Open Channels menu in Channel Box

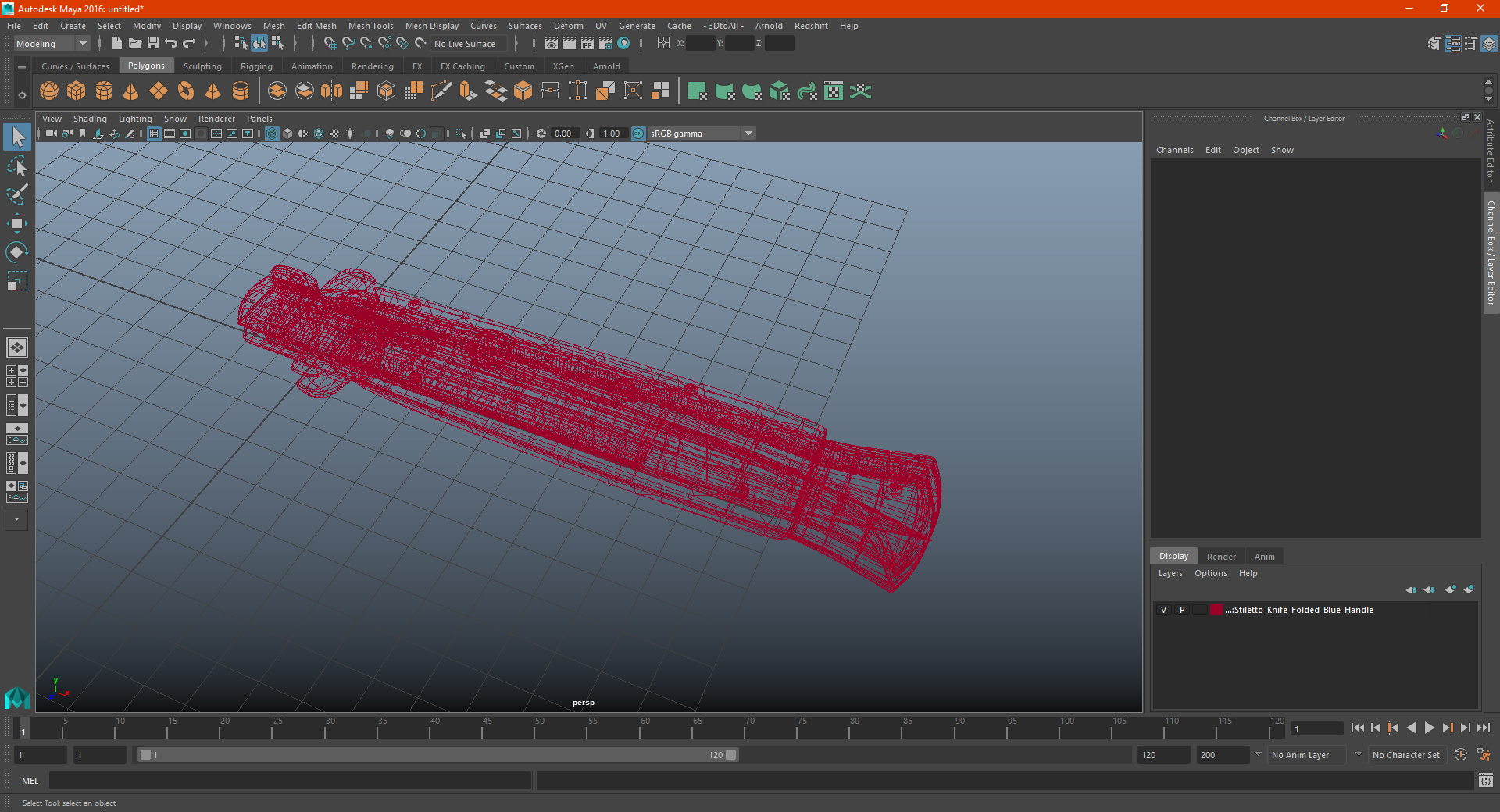coord(1174,150)
